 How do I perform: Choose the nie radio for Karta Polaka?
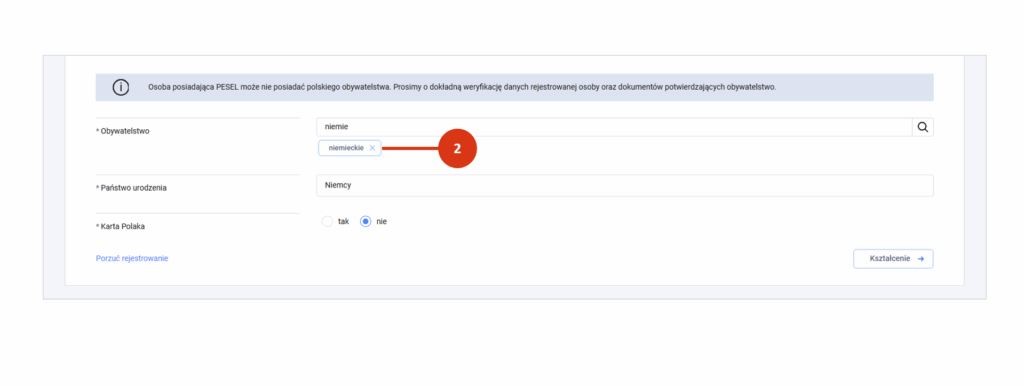point(366,221)
